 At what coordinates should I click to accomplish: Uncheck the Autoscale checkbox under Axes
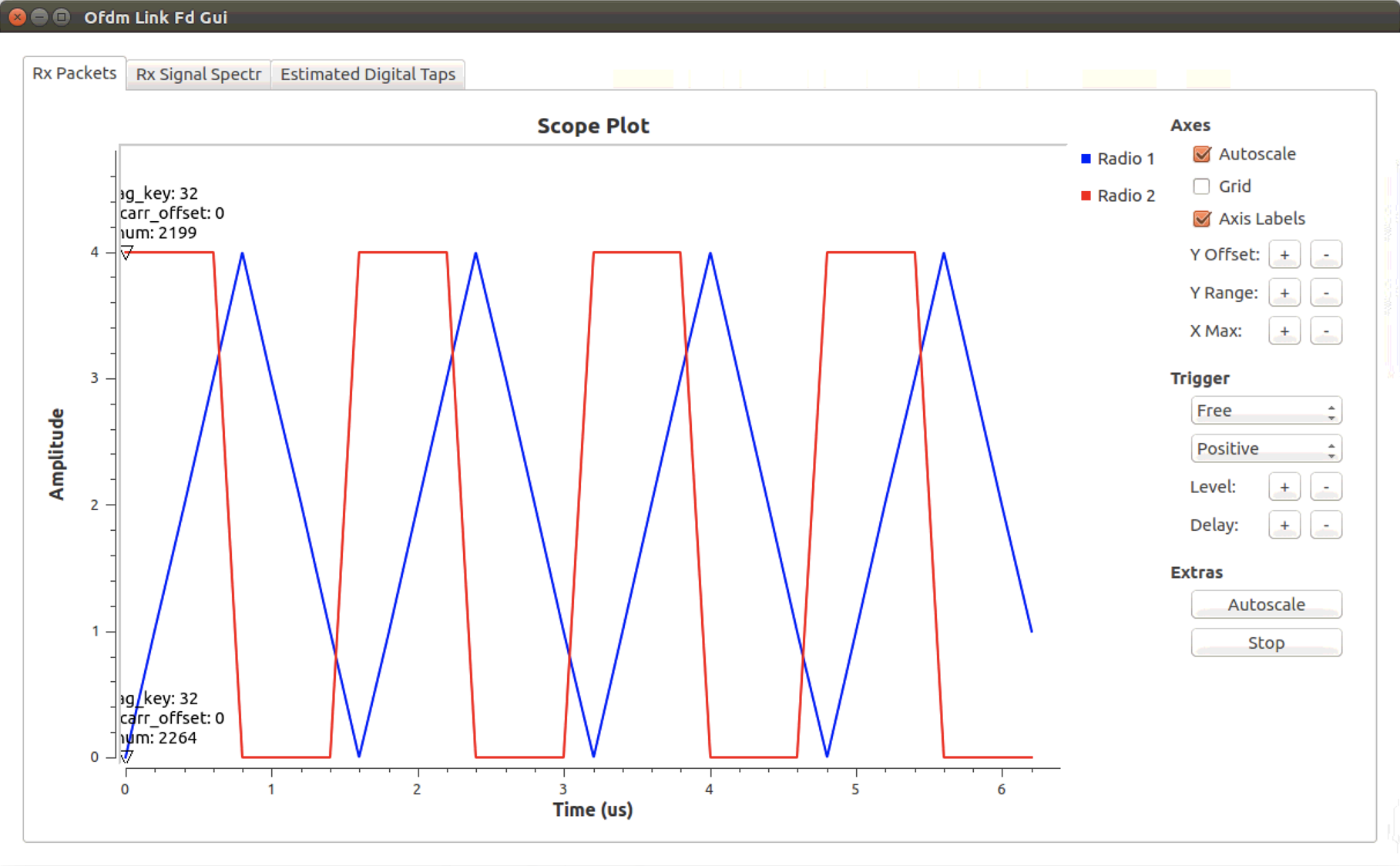pos(1201,154)
